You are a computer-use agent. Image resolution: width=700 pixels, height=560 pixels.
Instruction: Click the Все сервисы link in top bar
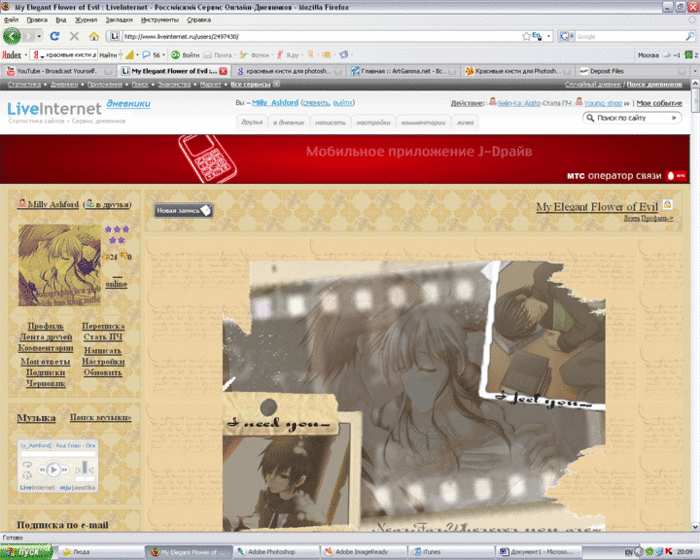(250, 84)
